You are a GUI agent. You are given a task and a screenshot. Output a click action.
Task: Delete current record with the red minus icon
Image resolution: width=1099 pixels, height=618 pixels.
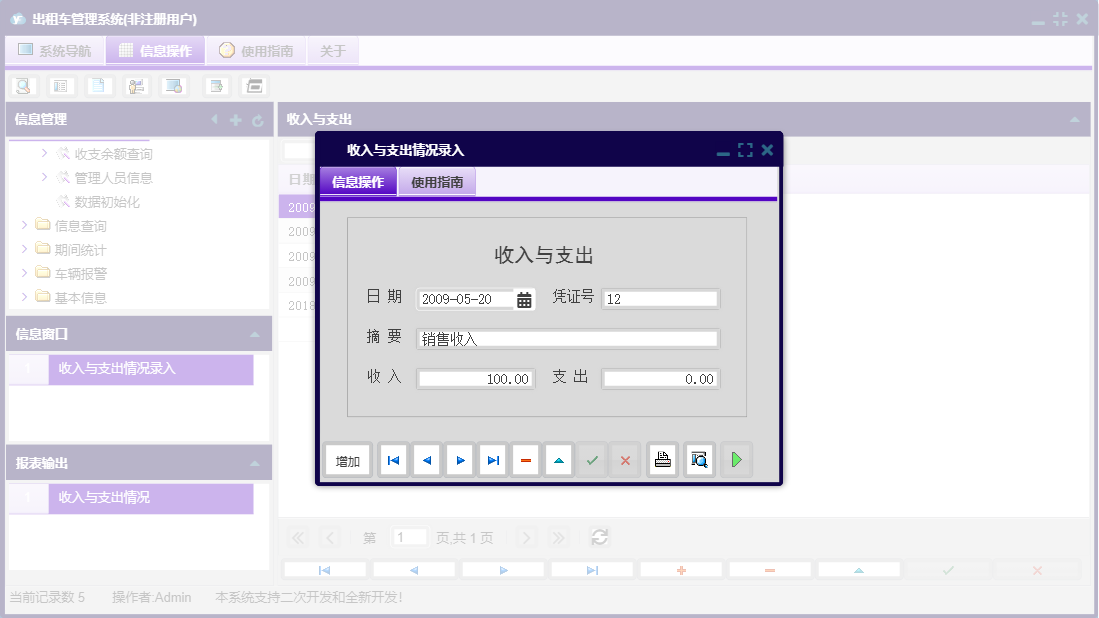click(525, 459)
